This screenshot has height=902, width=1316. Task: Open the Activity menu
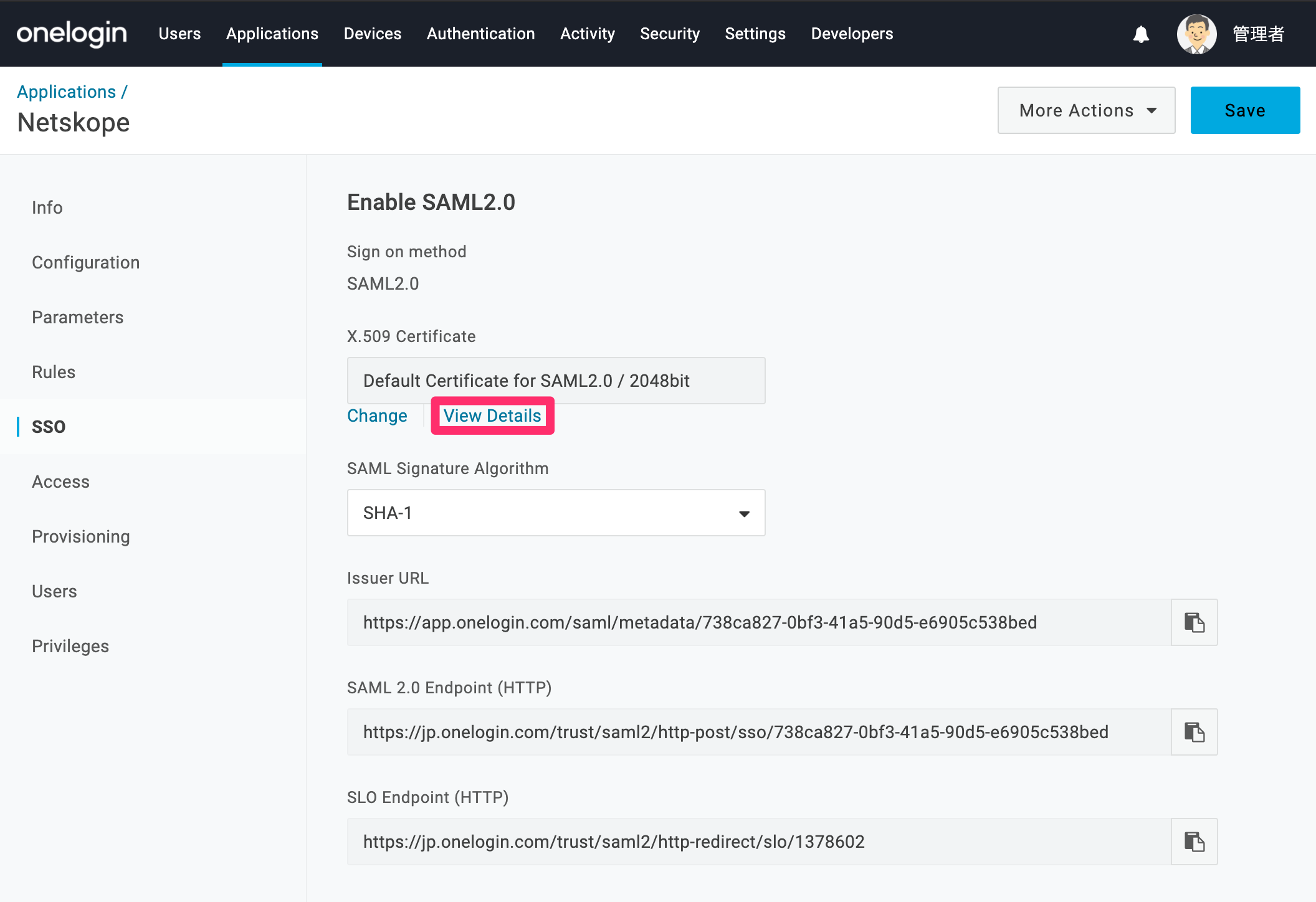tap(588, 34)
